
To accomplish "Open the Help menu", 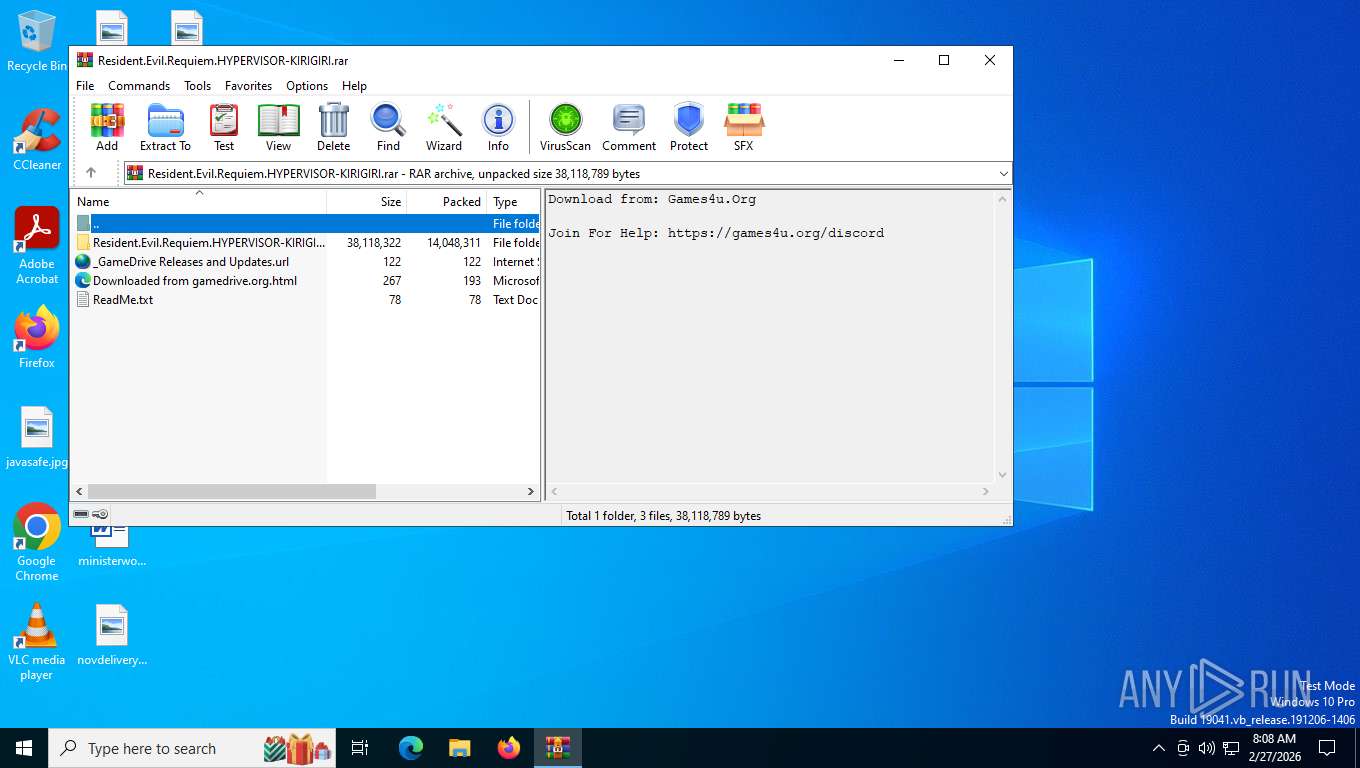I will pyautogui.click(x=354, y=86).
